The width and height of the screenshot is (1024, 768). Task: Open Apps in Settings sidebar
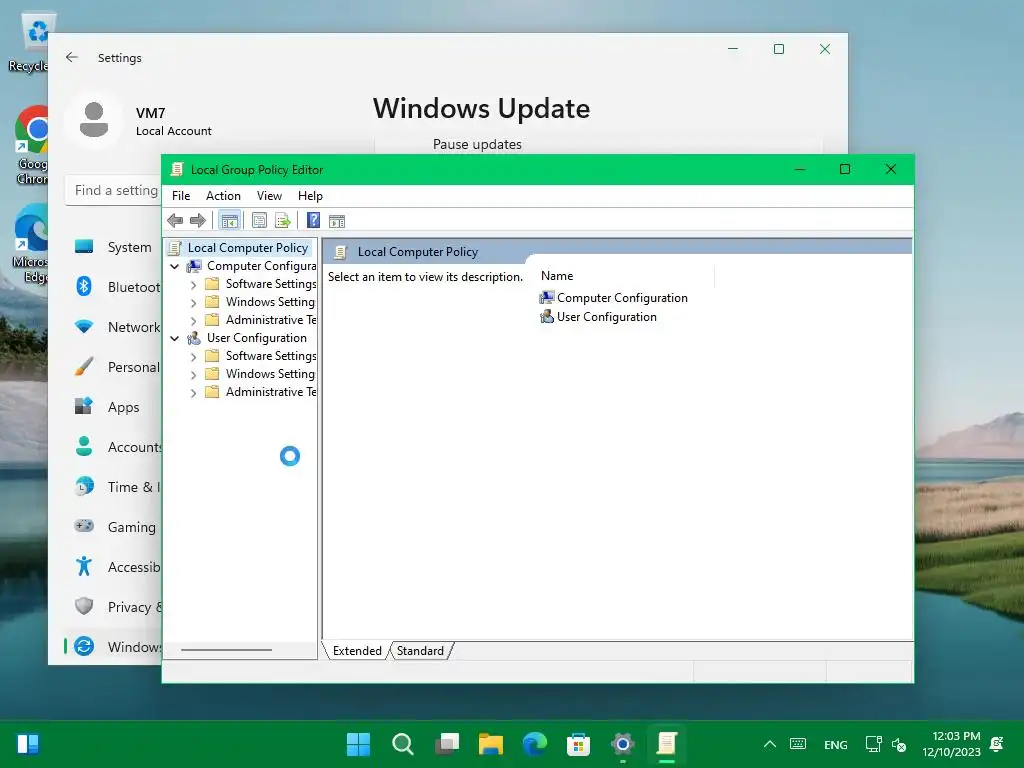coord(115,407)
